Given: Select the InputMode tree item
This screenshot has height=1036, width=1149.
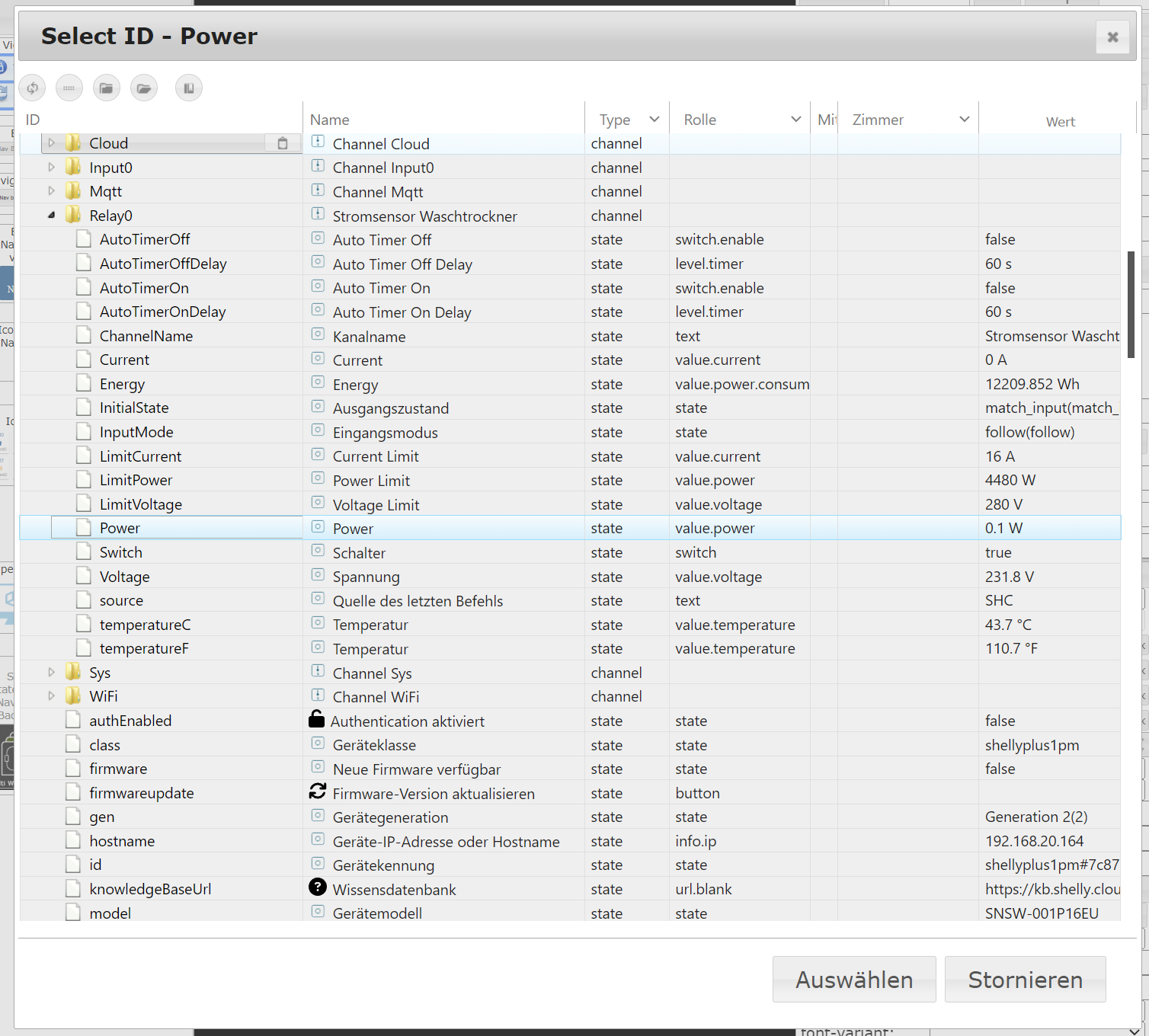Looking at the screenshot, I should point(136,432).
